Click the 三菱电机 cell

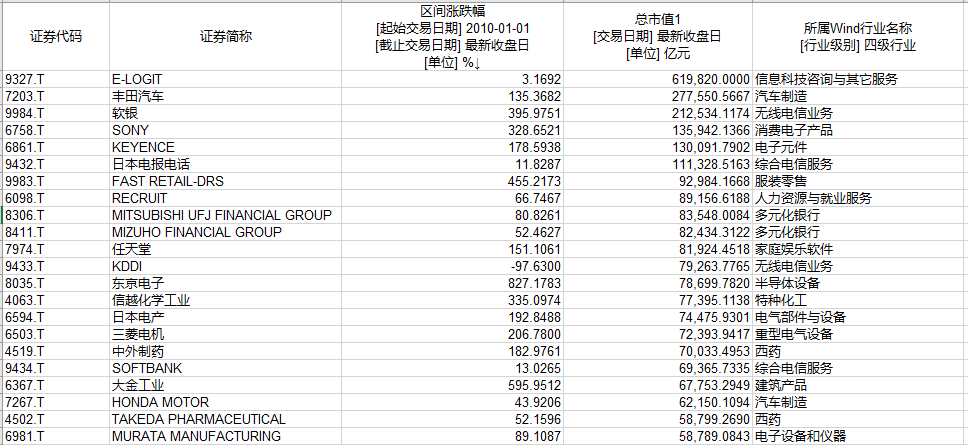226,335
